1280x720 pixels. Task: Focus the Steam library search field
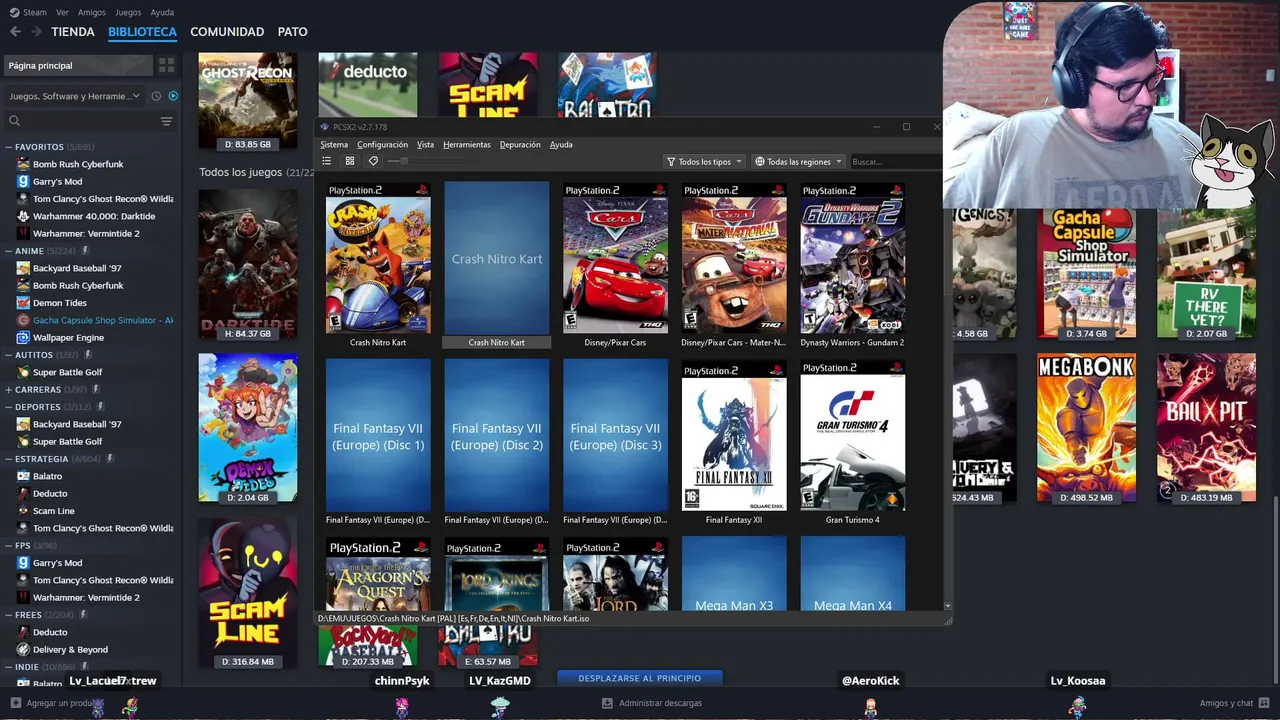tap(88, 121)
